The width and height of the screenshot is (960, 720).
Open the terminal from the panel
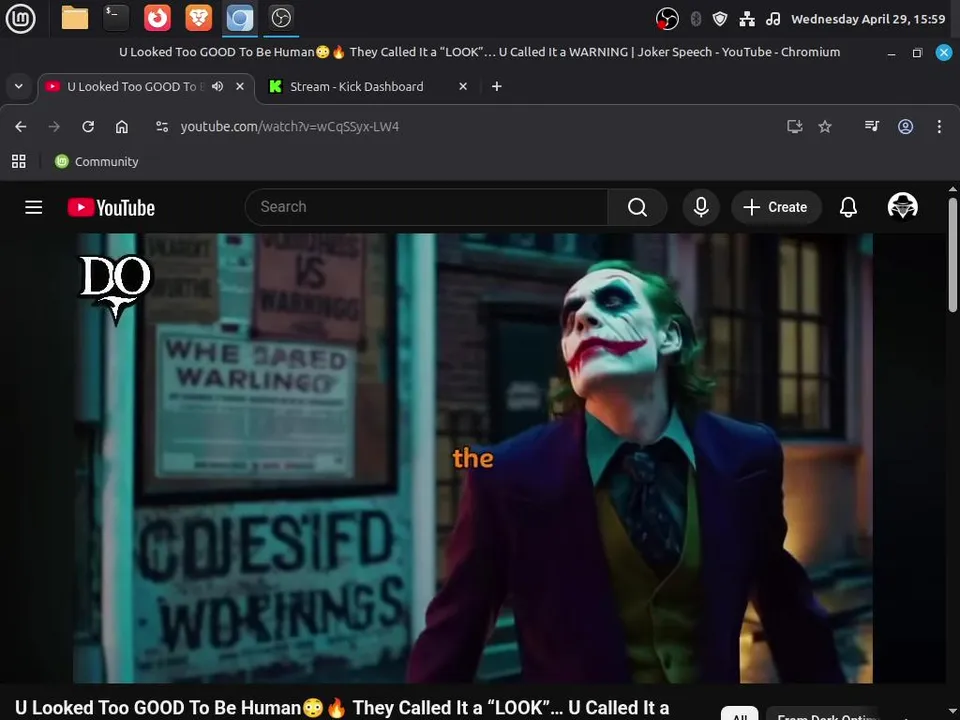coord(116,18)
